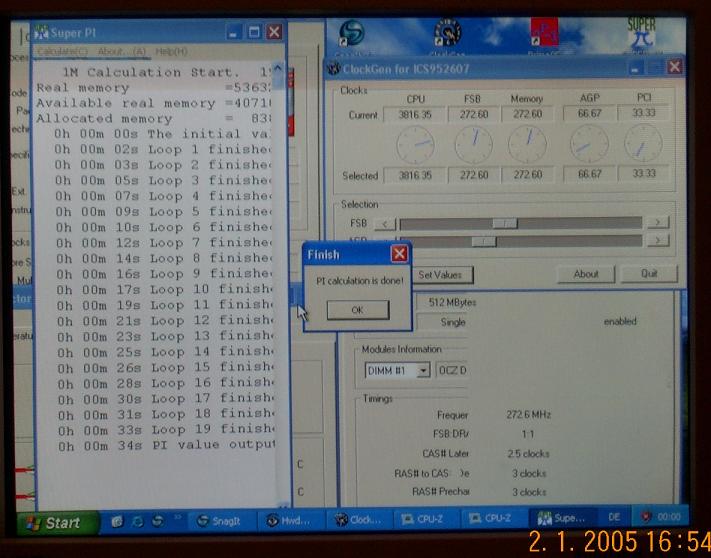Click OK in the Finish dialog
The image size is (711, 558).
[x=358, y=310]
